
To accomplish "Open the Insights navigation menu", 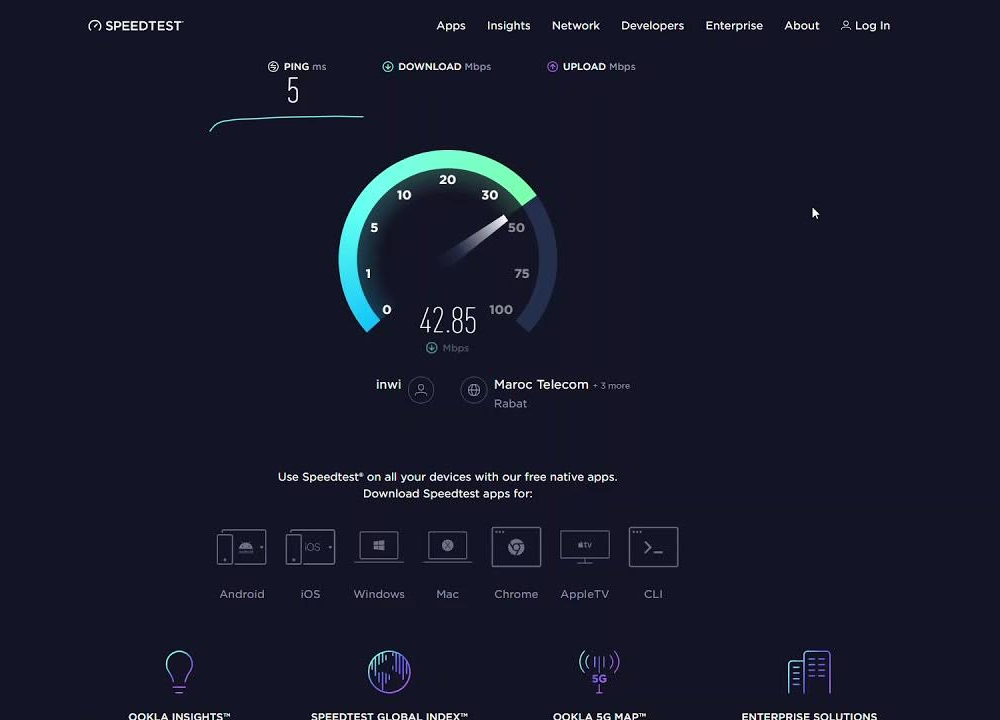I will pyautogui.click(x=508, y=26).
